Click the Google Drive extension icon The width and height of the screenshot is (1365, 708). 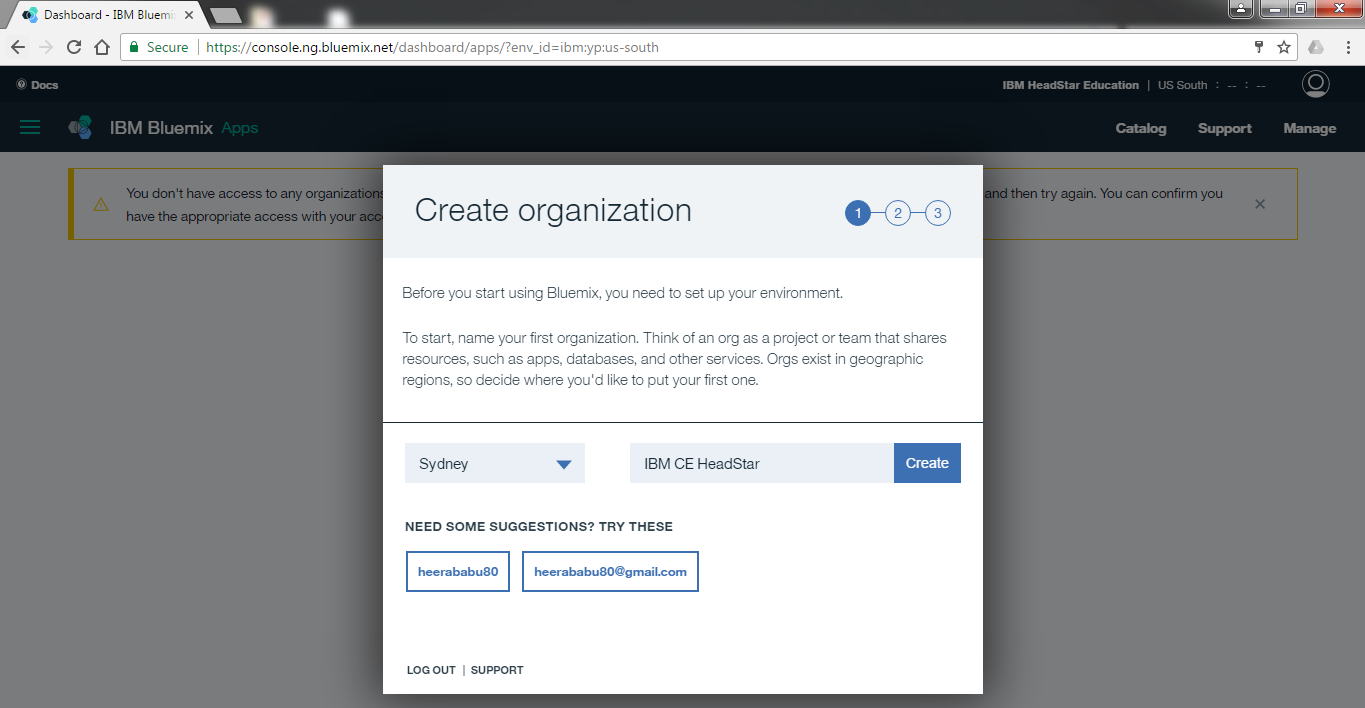click(x=1316, y=47)
